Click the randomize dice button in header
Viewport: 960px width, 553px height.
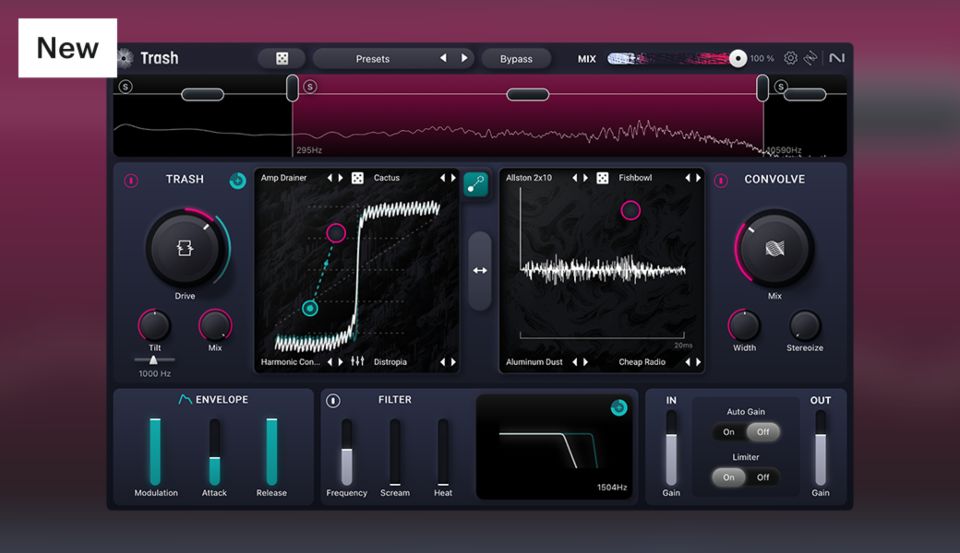[x=281, y=59]
